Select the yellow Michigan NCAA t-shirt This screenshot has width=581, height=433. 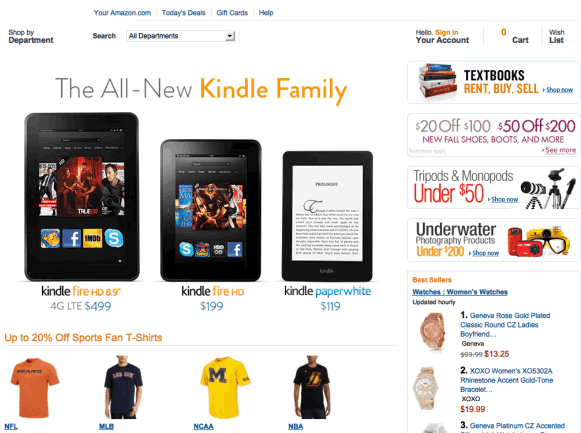pyautogui.click(x=224, y=387)
